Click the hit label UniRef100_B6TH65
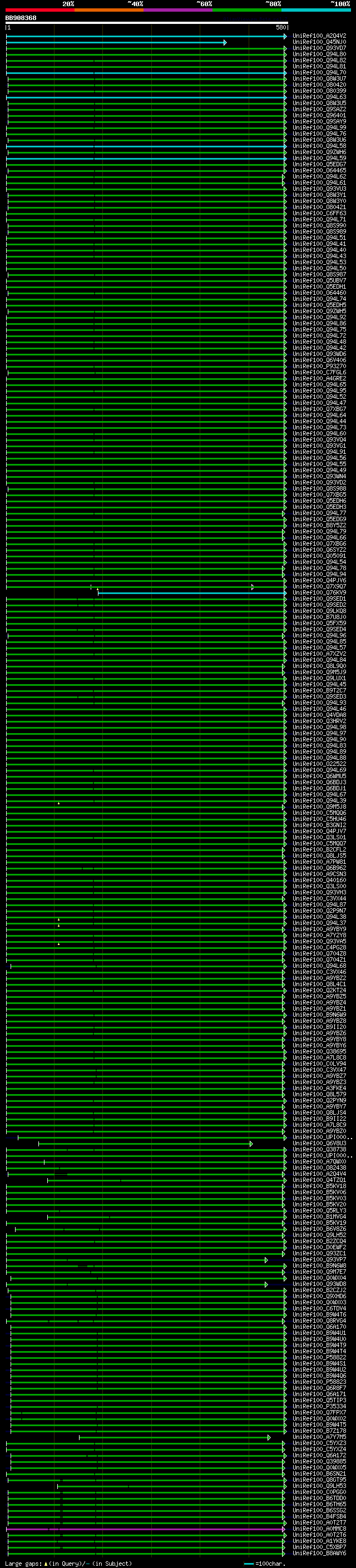Image resolution: width=356 pixels, height=1568 pixels. tap(319, 1504)
